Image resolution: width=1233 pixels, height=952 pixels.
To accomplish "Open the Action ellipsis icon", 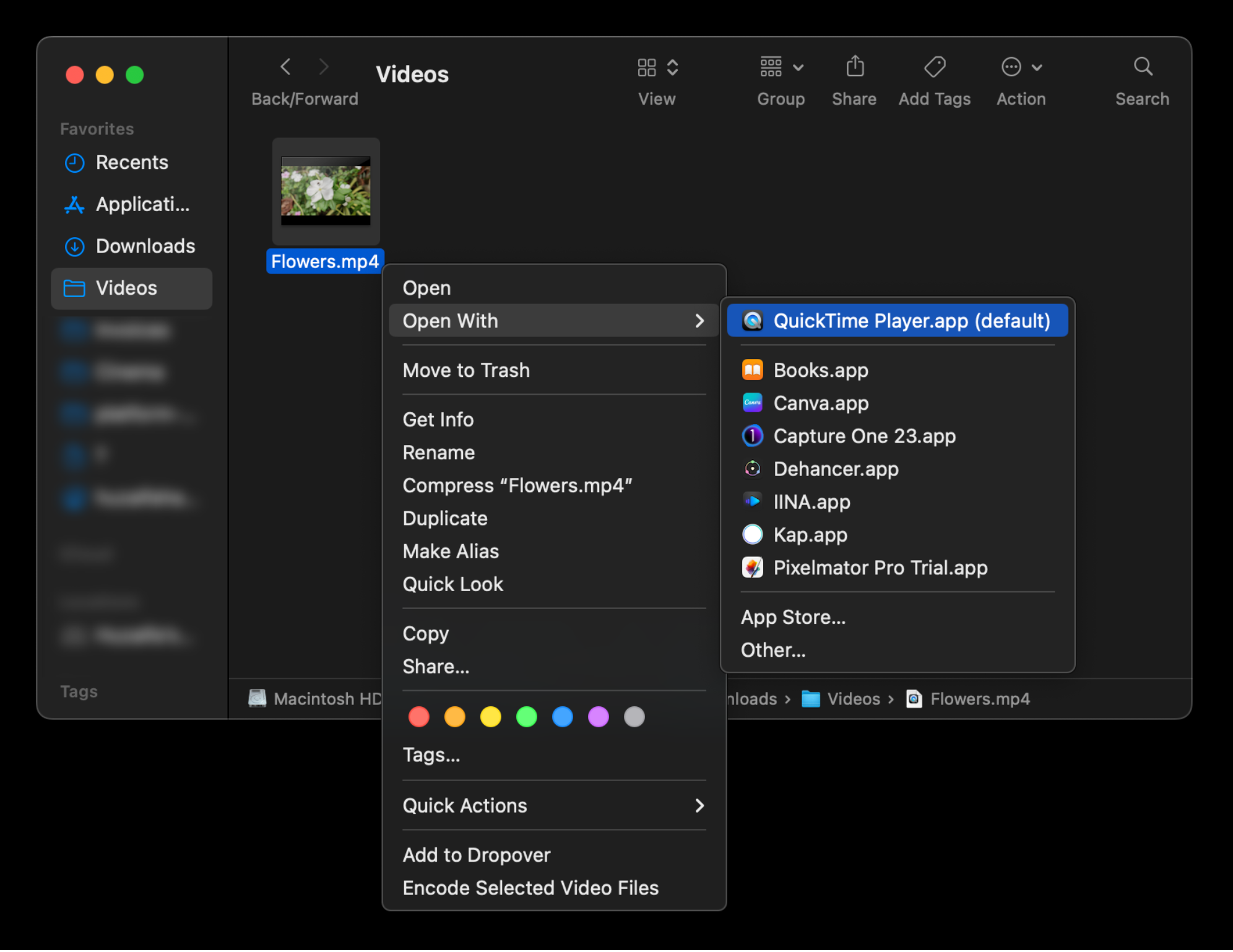I will point(1011,67).
